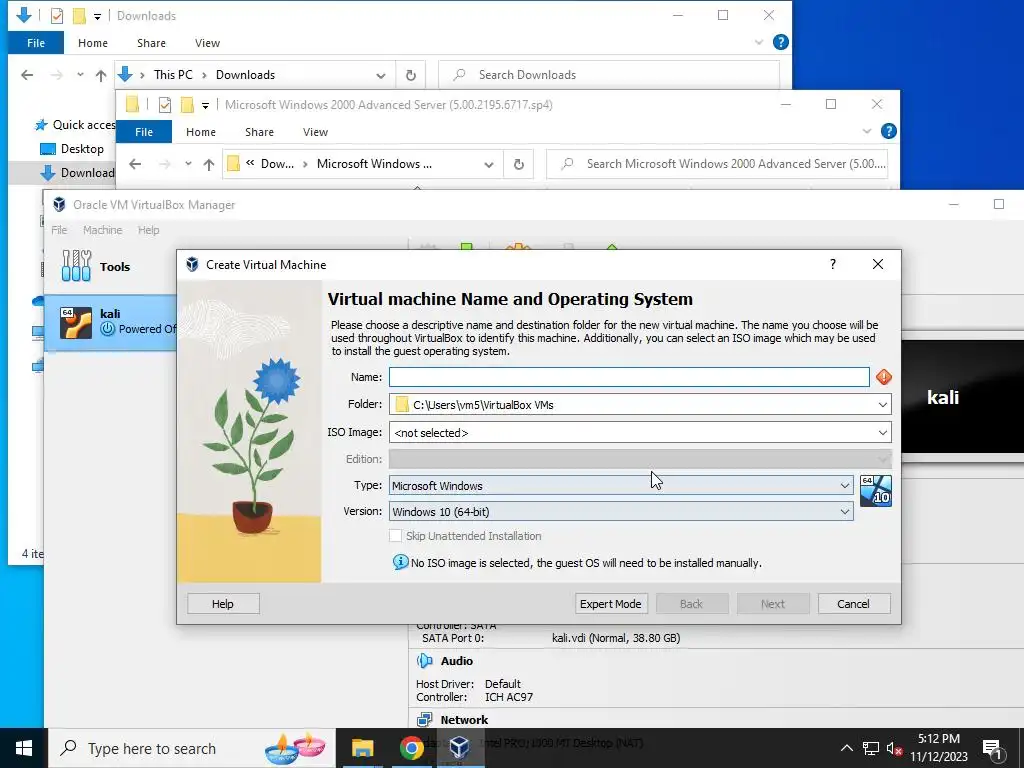Open Machine menu in VirtualBox Manager
Viewport: 1024px width, 768px height.
click(x=103, y=230)
